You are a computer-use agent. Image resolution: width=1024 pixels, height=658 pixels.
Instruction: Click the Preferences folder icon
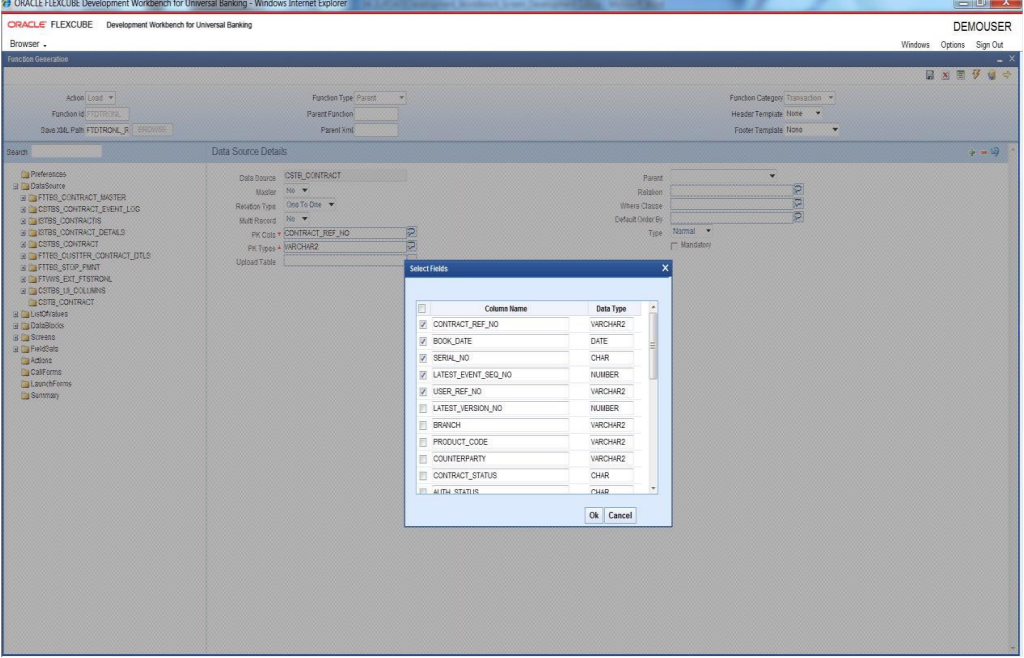pyautogui.click(x=25, y=174)
